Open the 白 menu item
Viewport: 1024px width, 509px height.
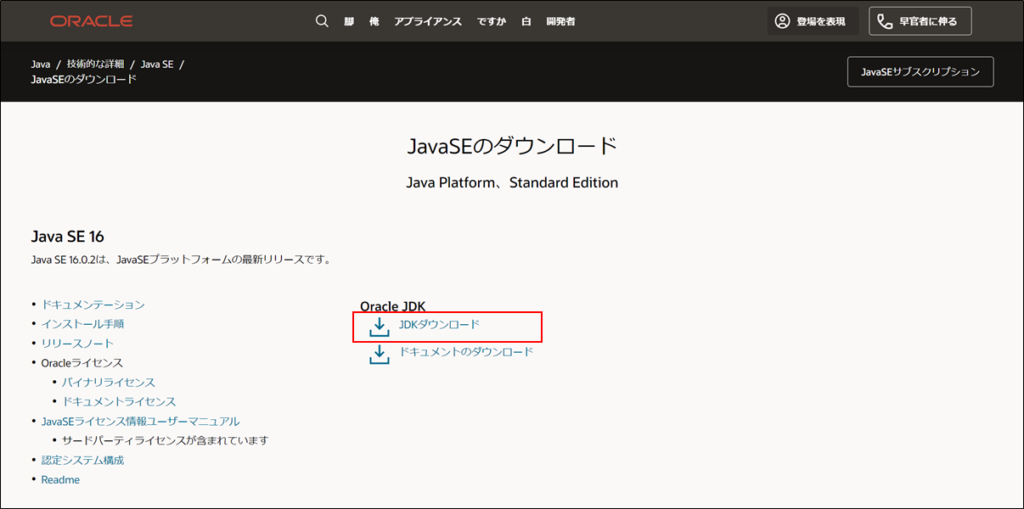526,22
